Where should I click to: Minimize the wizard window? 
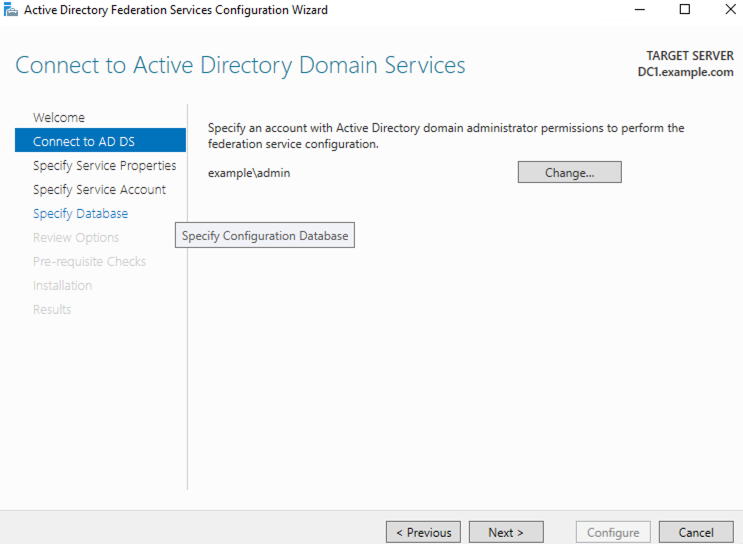640,9
